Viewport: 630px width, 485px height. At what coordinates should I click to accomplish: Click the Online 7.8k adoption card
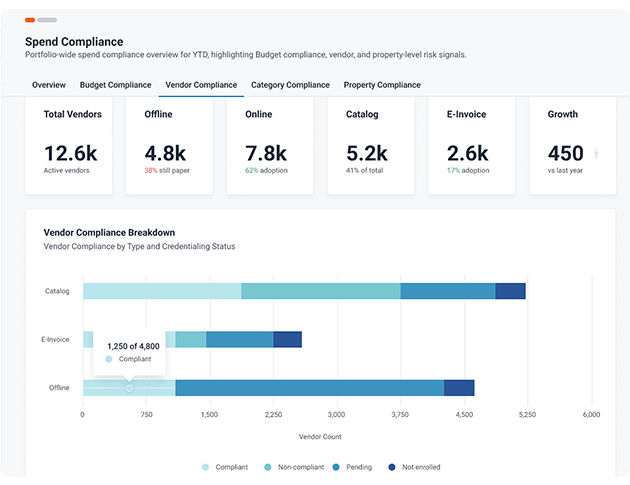[270, 145]
